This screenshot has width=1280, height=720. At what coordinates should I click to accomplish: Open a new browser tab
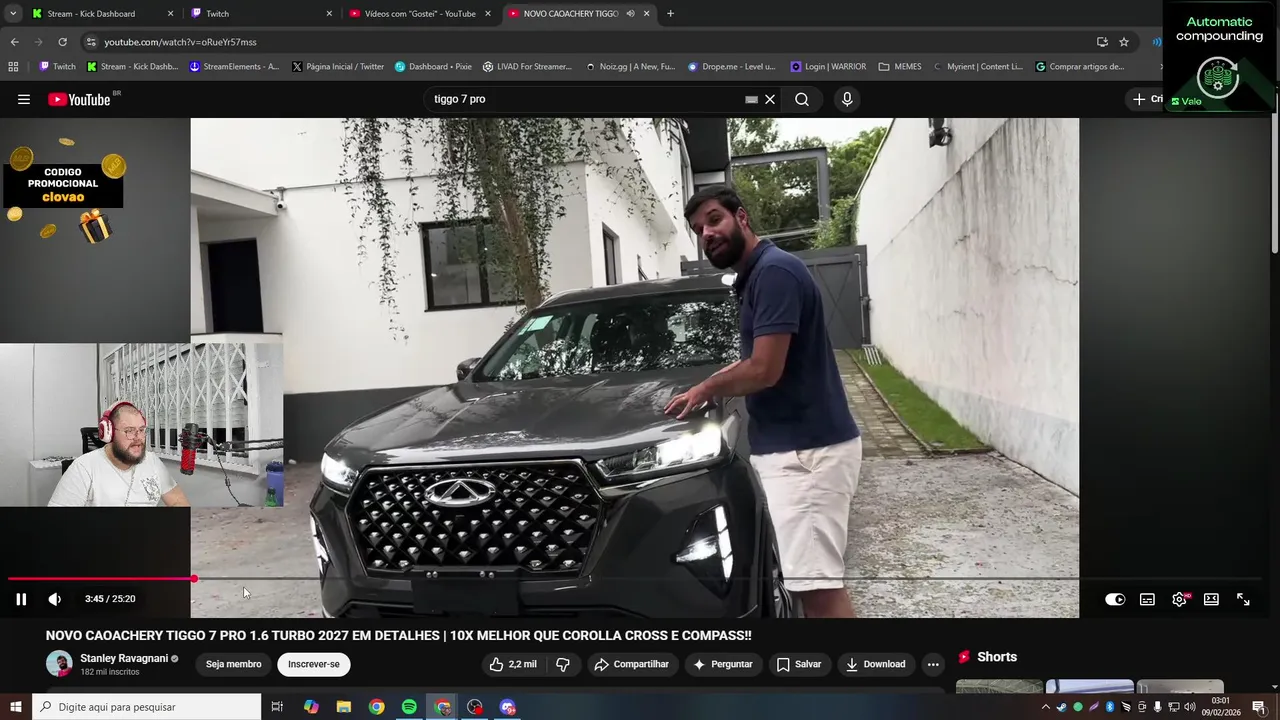(670, 14)
